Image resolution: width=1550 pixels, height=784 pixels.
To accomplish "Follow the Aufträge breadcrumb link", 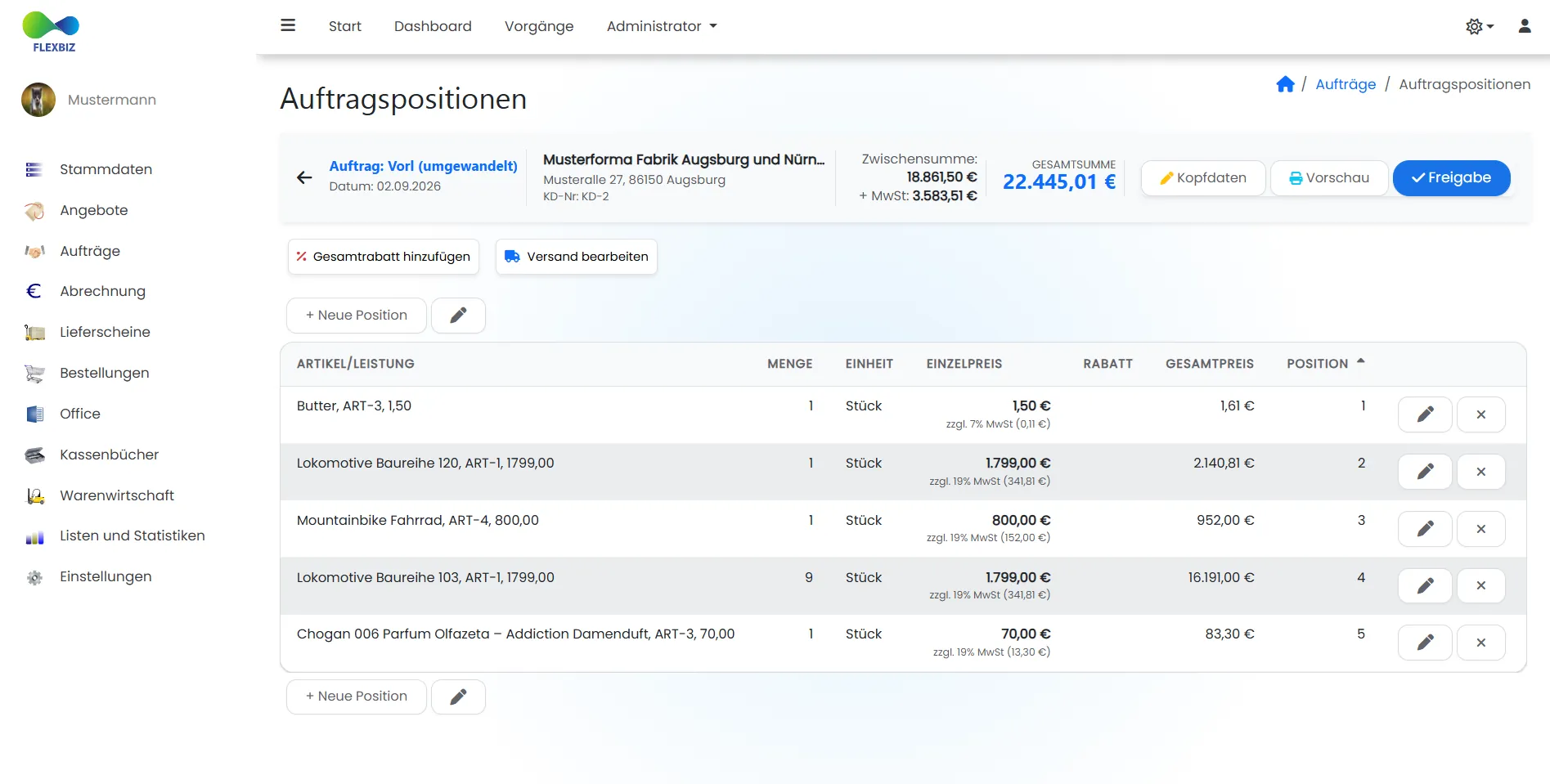I will point(1346,84).
